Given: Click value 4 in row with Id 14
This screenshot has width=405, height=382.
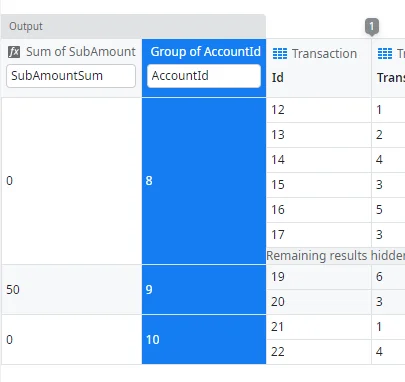Looking at the screenshot, I should 388,160.
